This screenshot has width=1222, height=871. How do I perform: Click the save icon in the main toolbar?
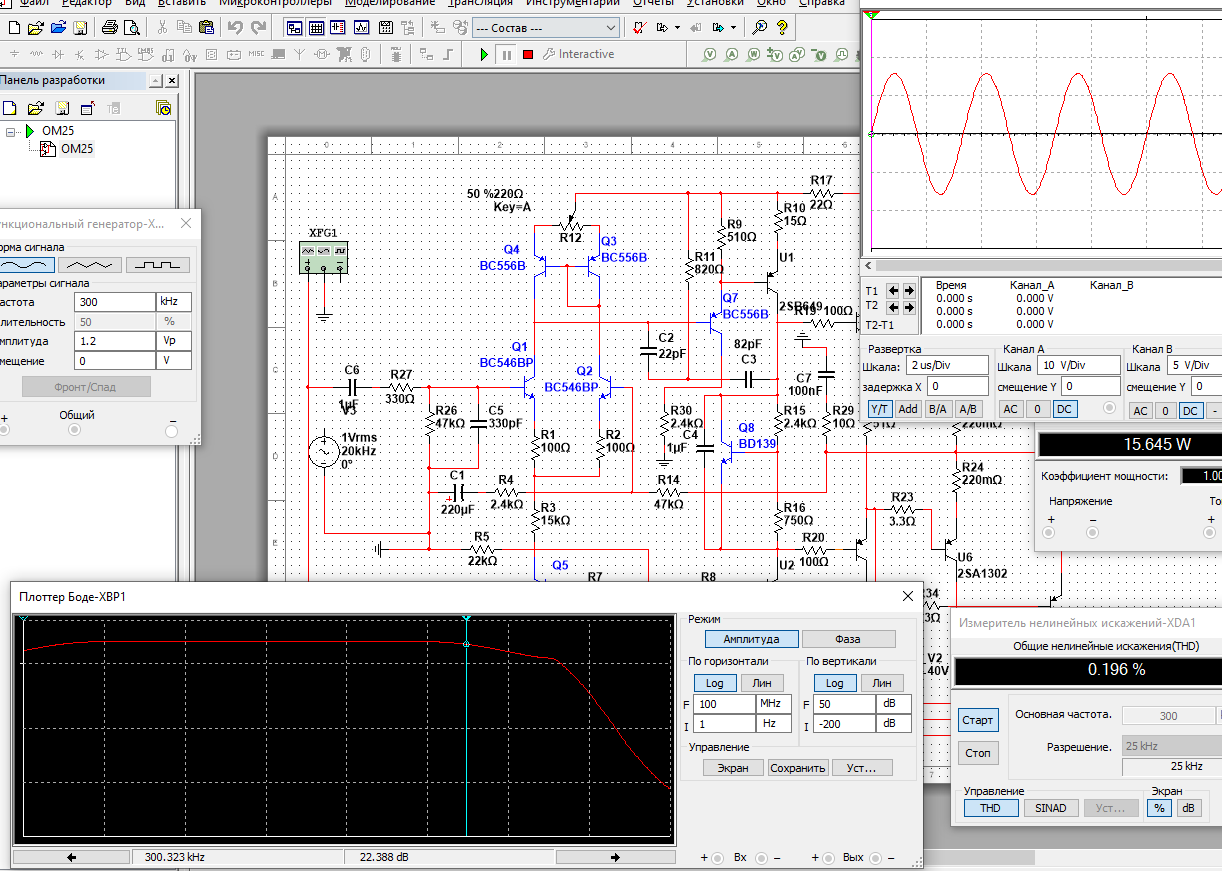80,27
